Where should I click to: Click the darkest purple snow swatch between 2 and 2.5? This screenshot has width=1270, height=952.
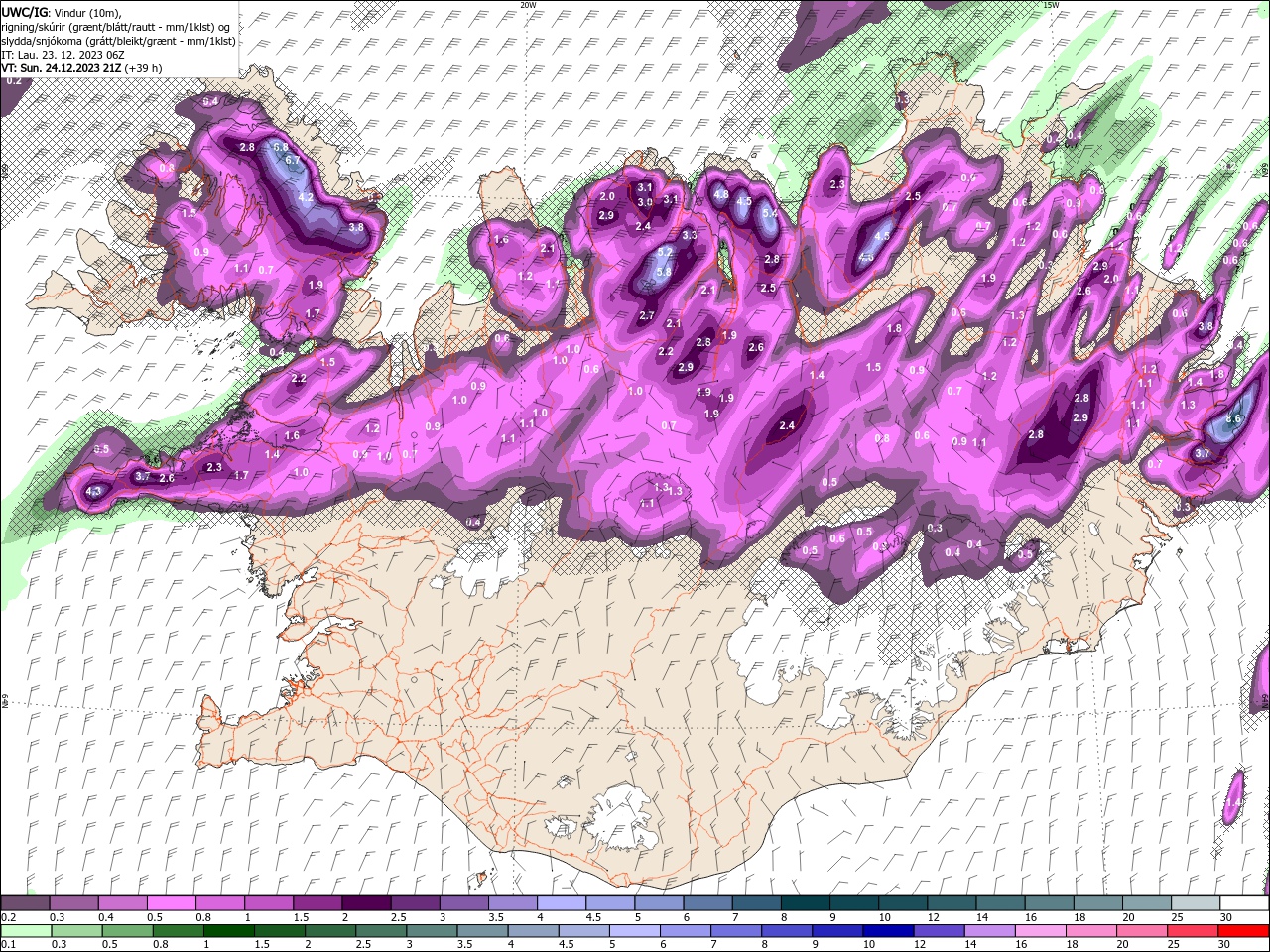click(365, 903)
